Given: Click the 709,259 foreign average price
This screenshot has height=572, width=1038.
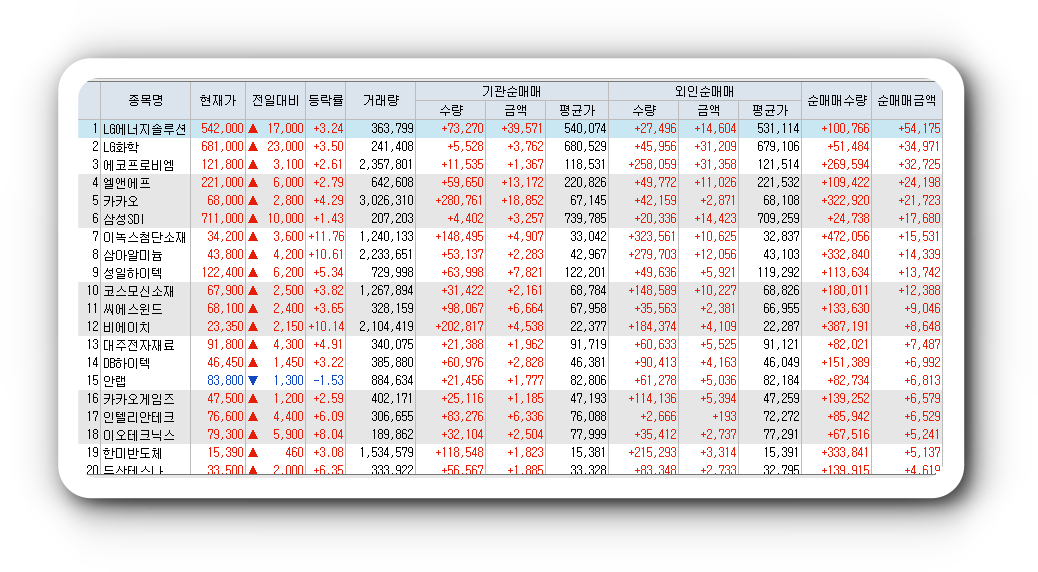Looking at the screenshot, I should pyautogui.click(x=778, y=218).
